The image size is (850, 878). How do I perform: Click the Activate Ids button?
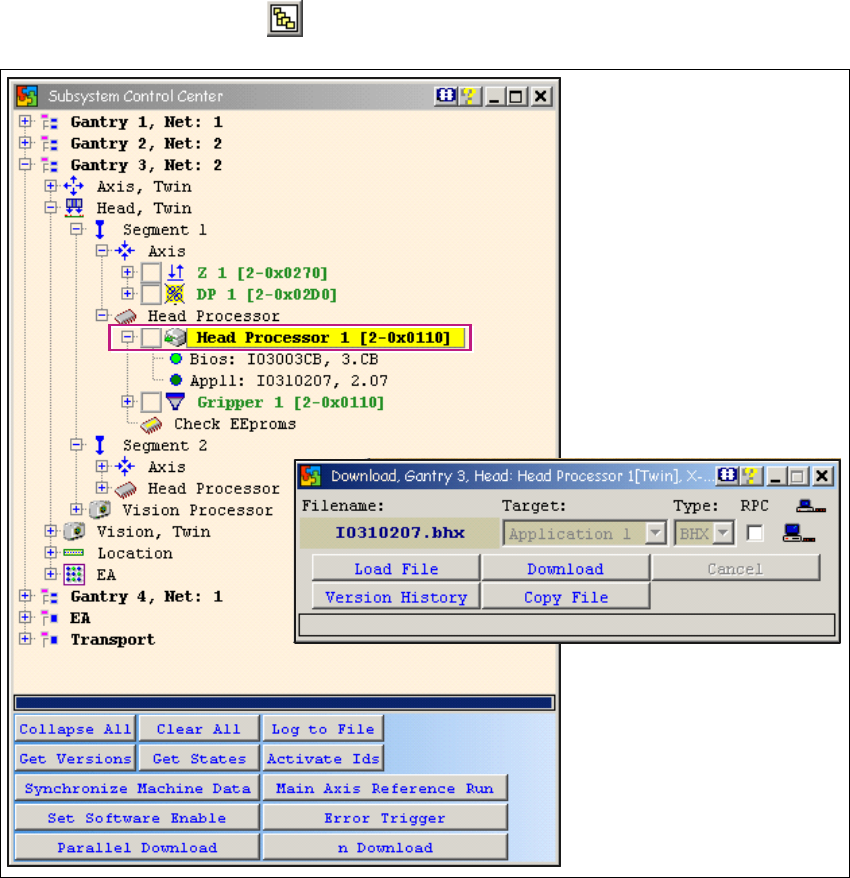pyautogui.click(x=323, y=758)
